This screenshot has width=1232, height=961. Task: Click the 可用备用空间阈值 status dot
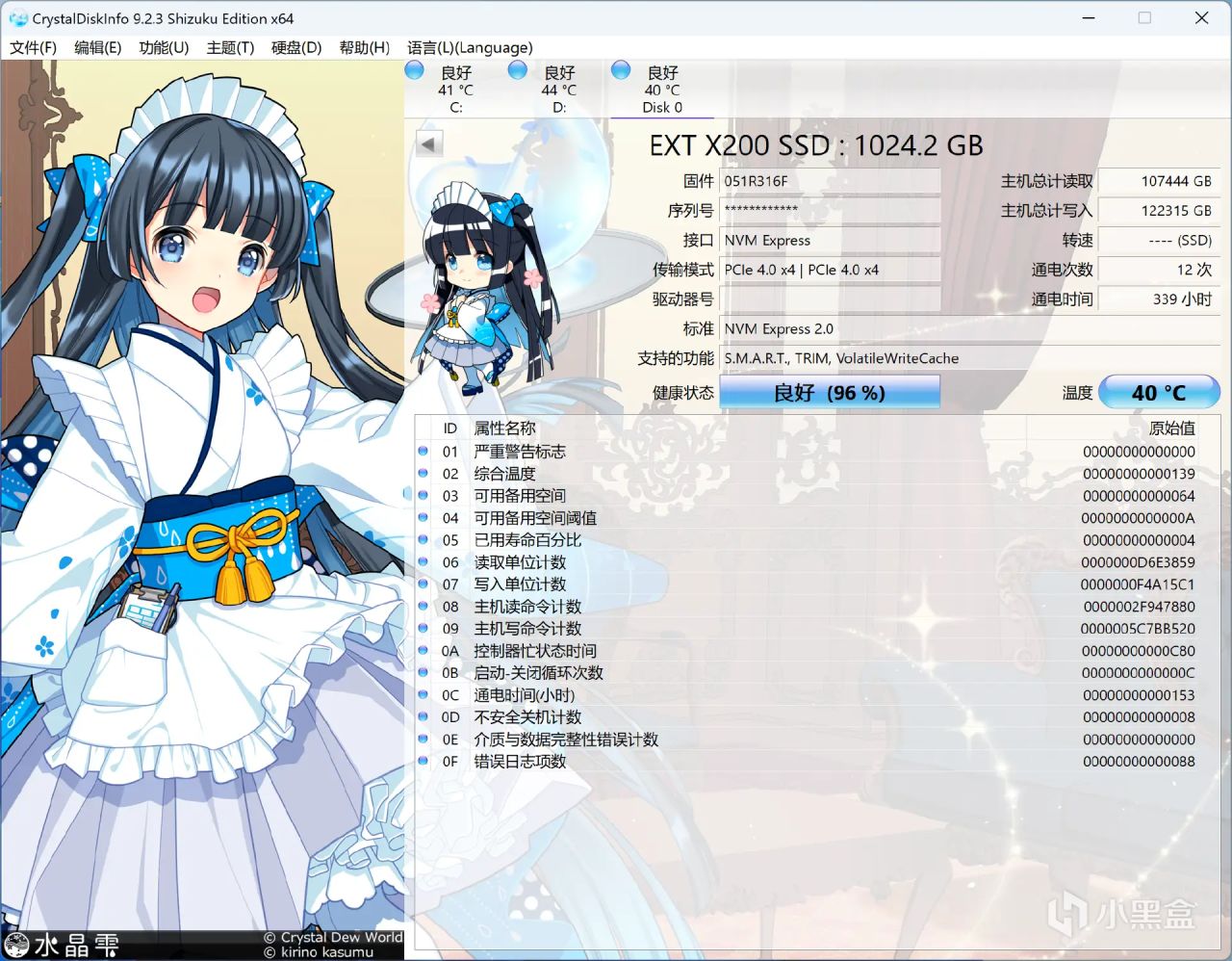(423, 517)
